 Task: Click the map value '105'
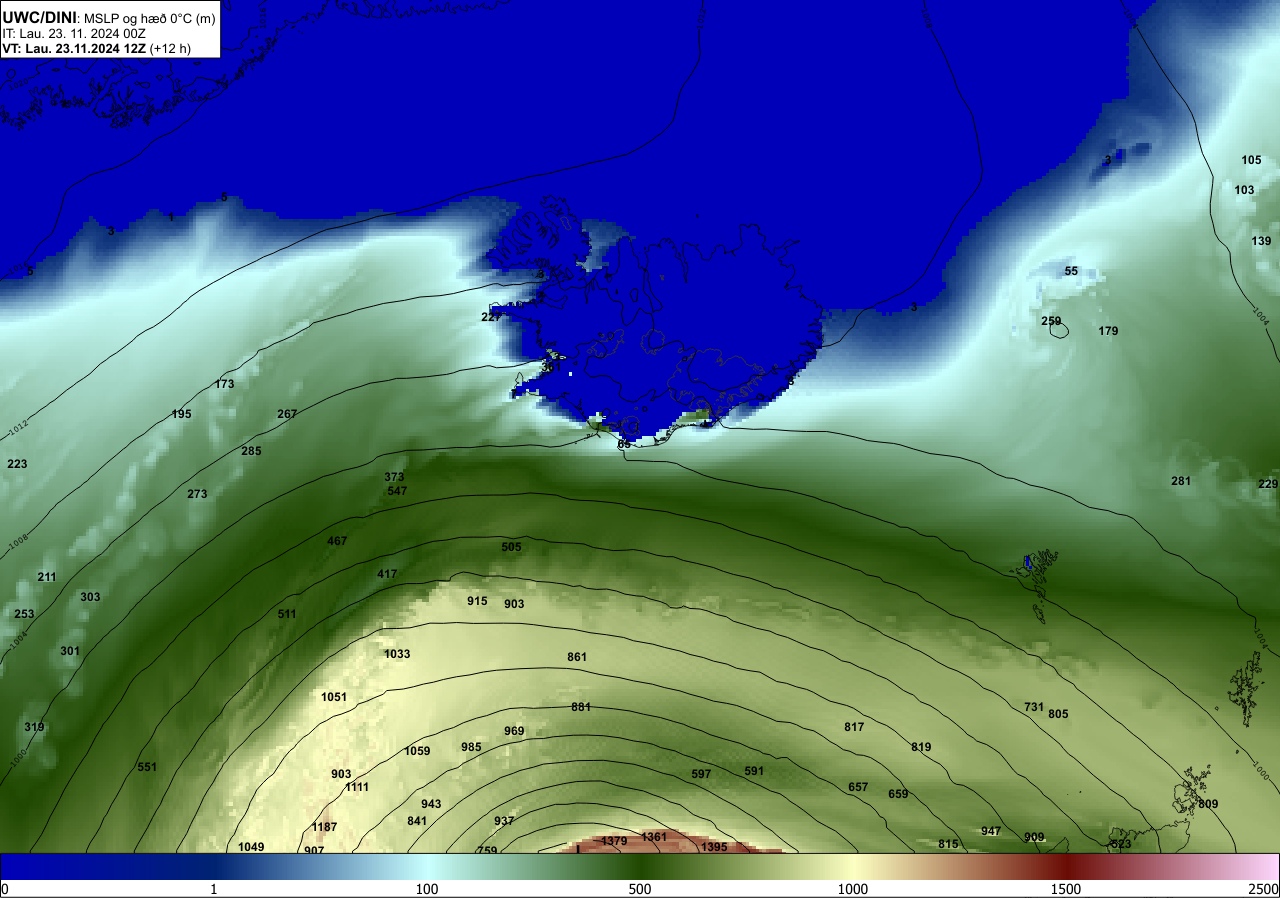pyautogui.click(x=1251, y=160)
